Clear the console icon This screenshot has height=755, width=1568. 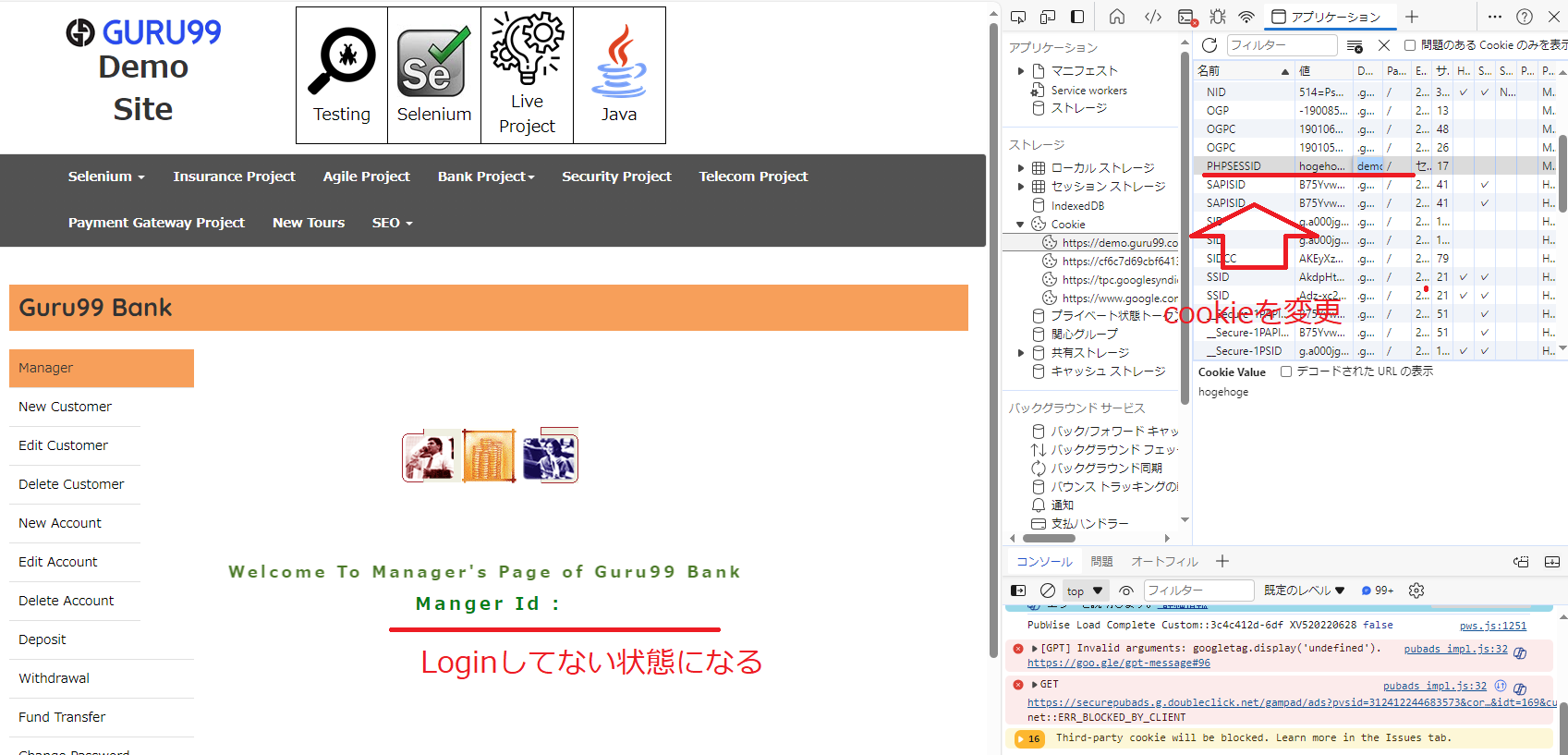click(1048, 591)
